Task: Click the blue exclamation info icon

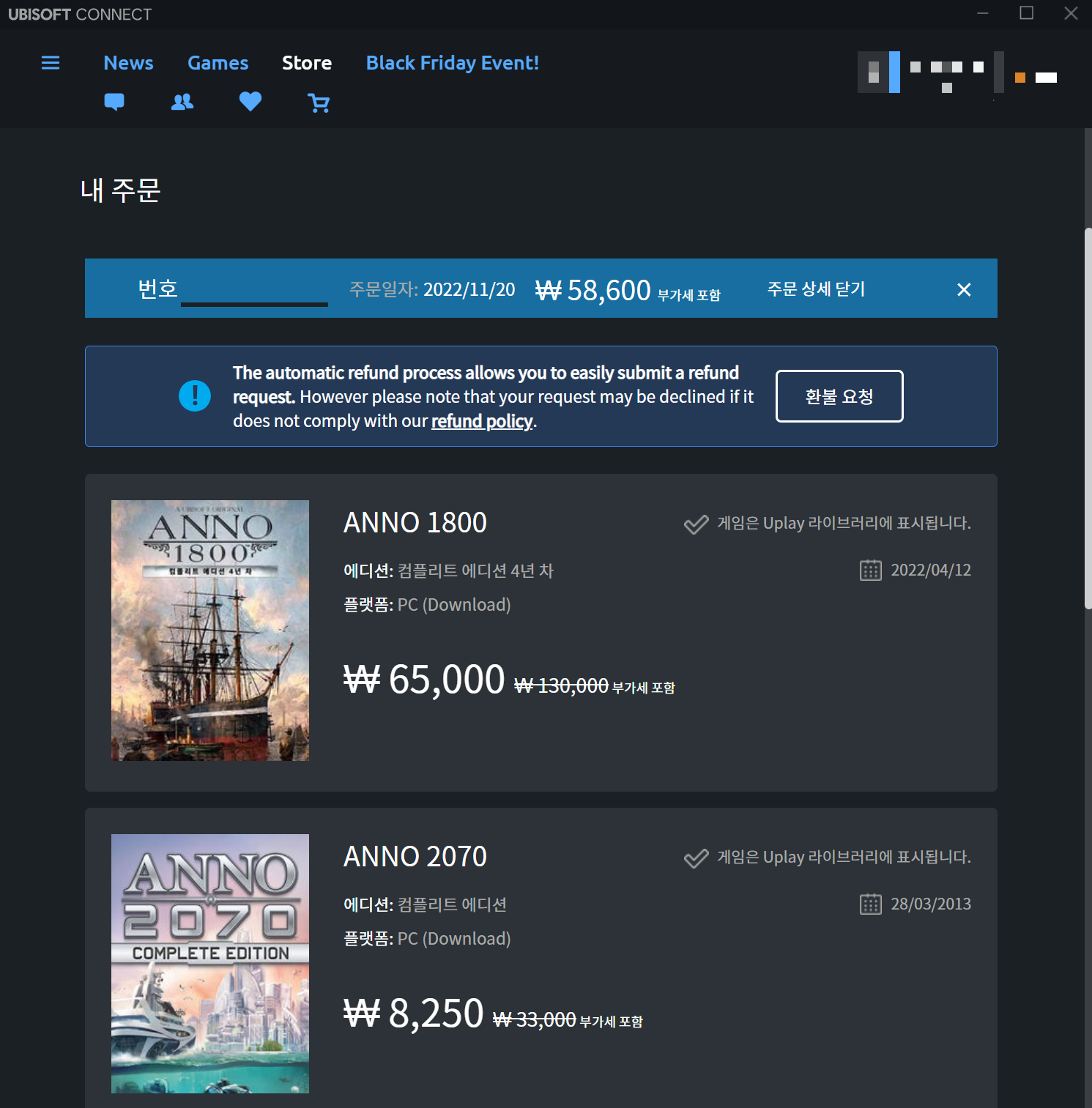Action: pos(195,396)
